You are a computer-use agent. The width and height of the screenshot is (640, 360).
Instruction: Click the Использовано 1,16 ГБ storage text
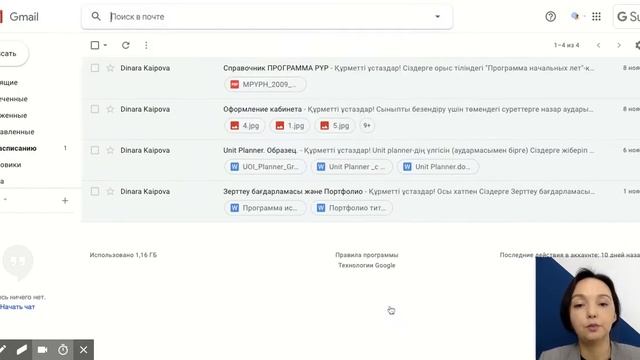tap(123, 255)
